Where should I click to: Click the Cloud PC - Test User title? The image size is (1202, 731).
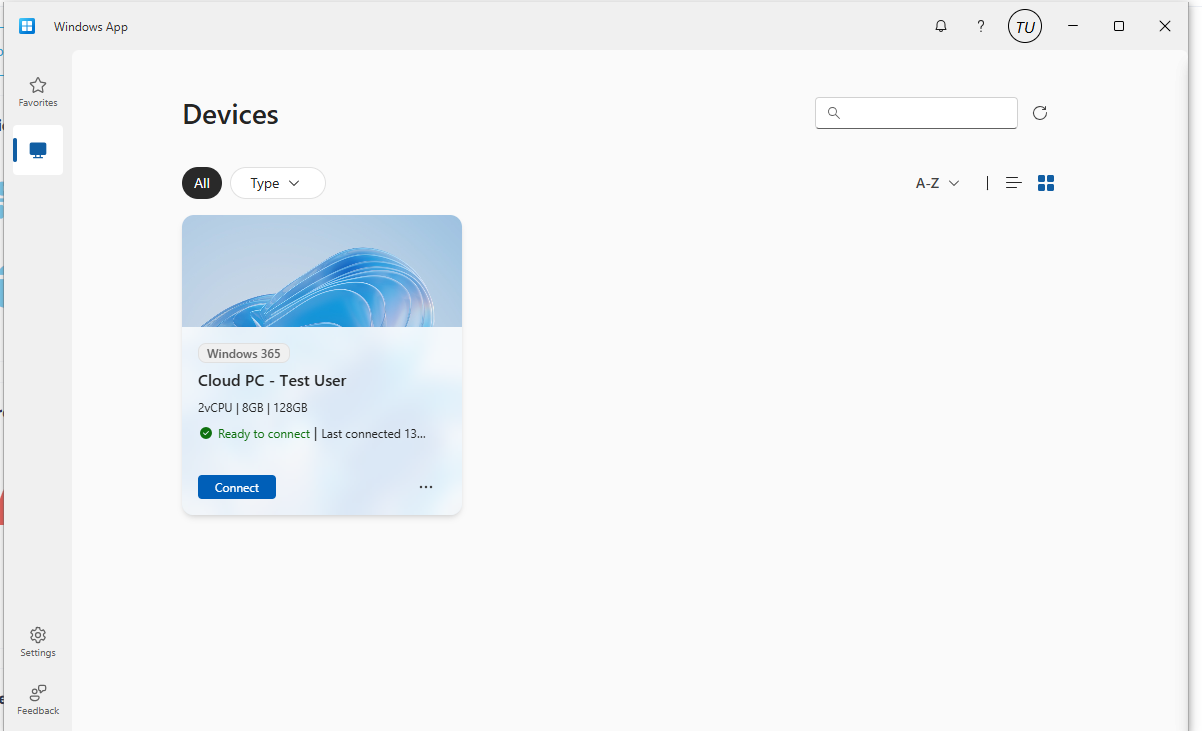(x=272, y=380)
